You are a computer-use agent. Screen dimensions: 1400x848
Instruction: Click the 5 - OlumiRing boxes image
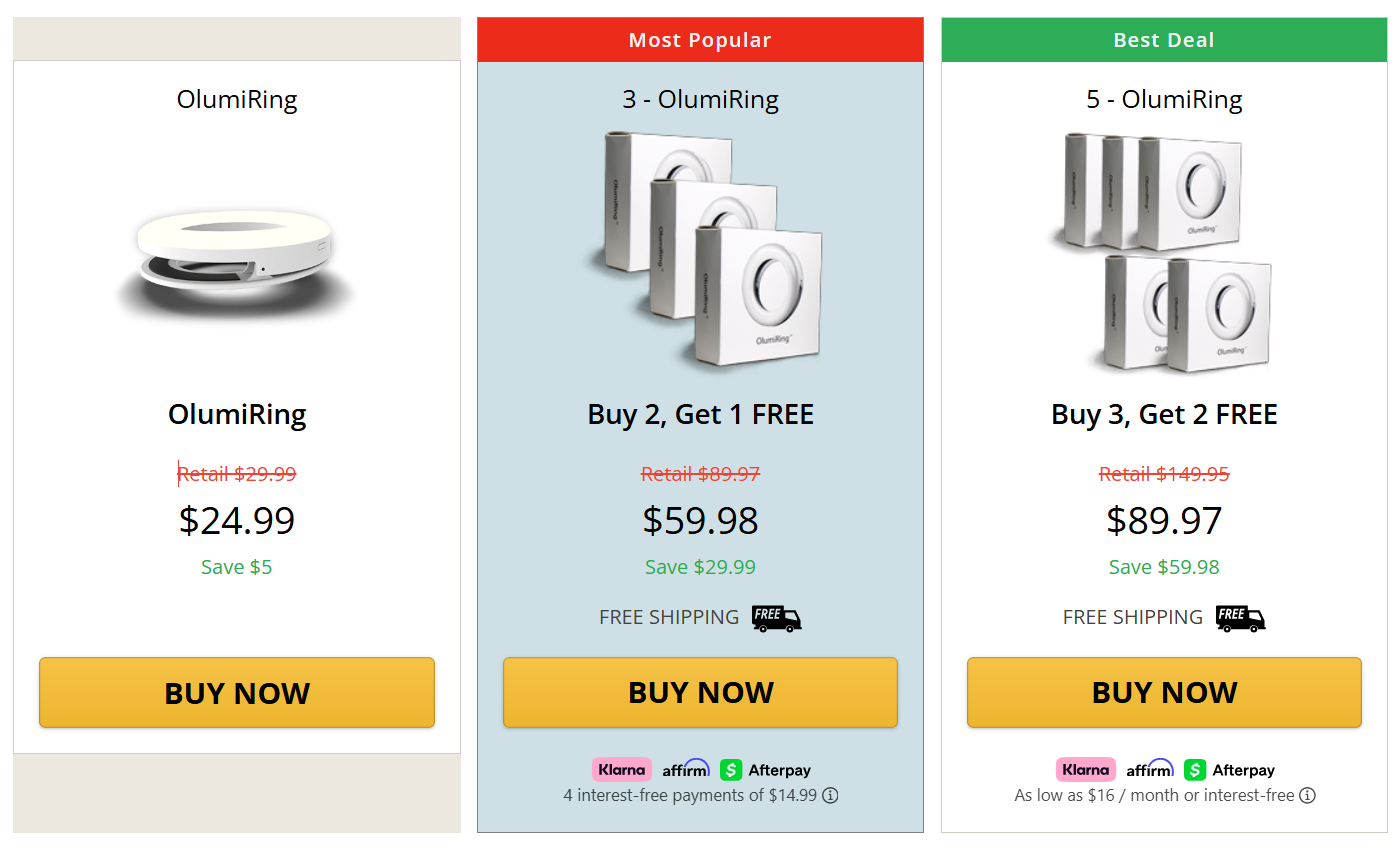pyautogui.click(x=1163, y=250)
